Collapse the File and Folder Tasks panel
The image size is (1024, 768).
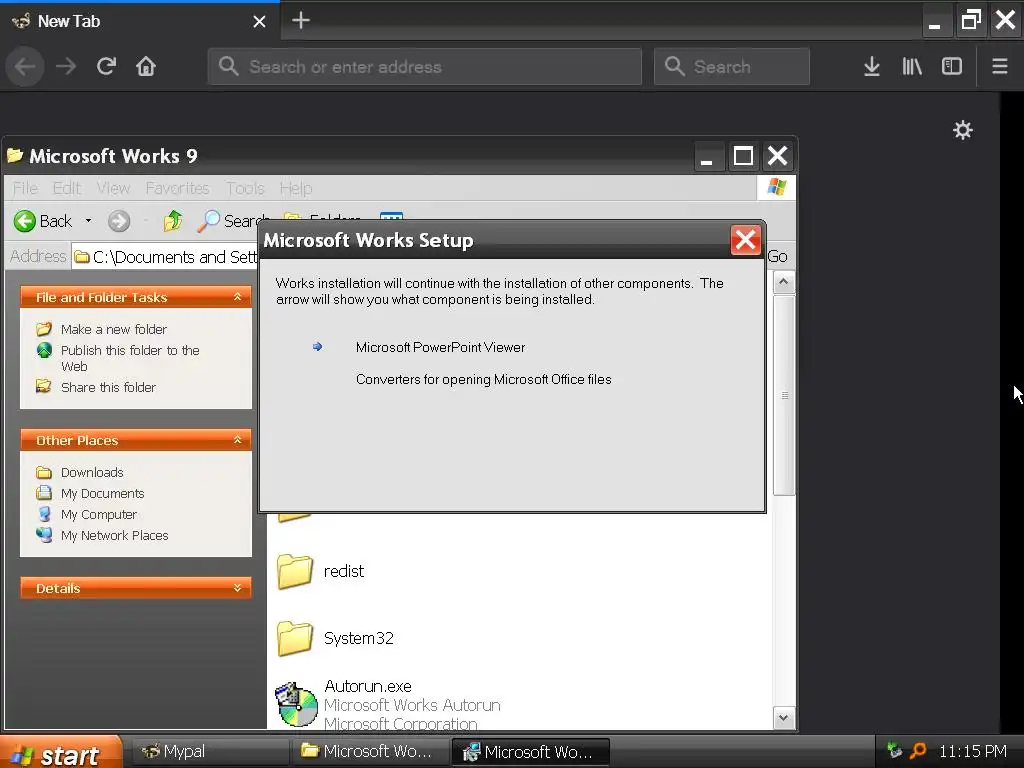[x=238, y=297]
